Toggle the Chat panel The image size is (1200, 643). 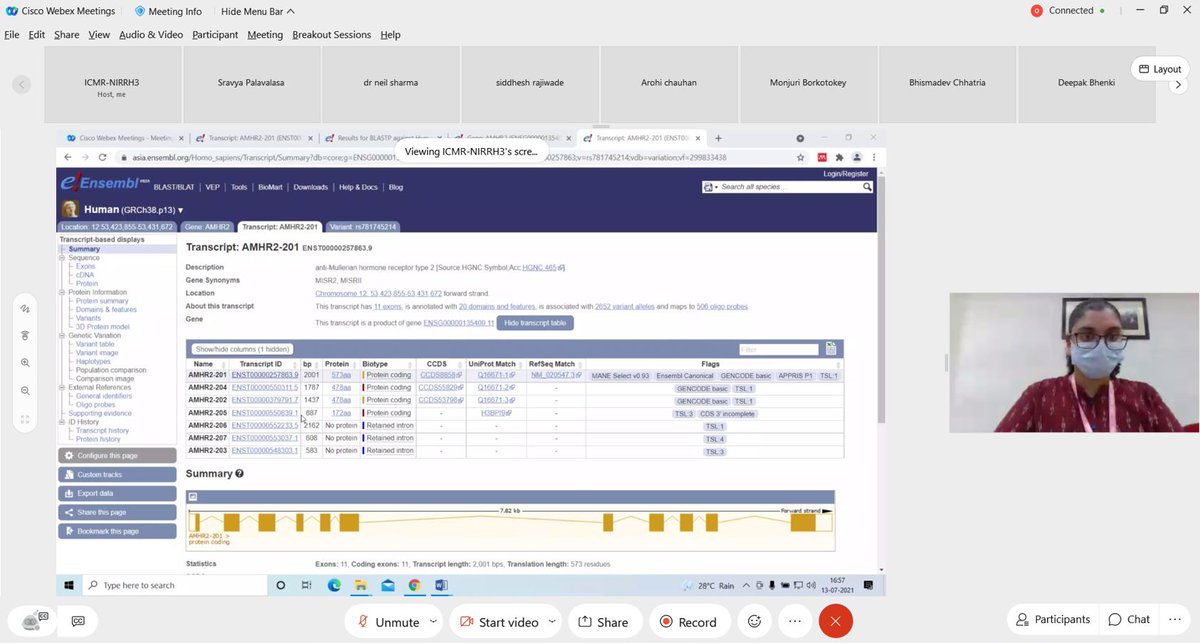pos(1128,619)
